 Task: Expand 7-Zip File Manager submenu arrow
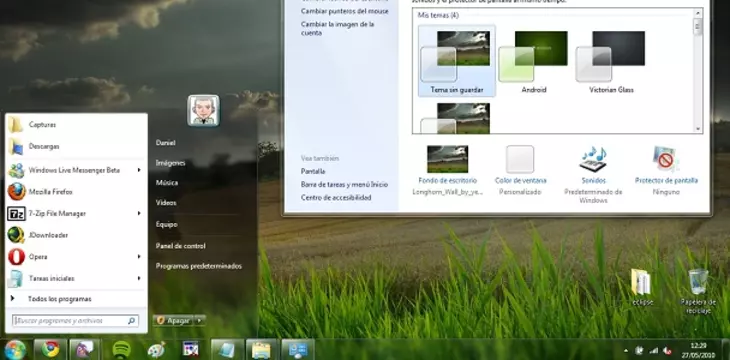point(139,213)
